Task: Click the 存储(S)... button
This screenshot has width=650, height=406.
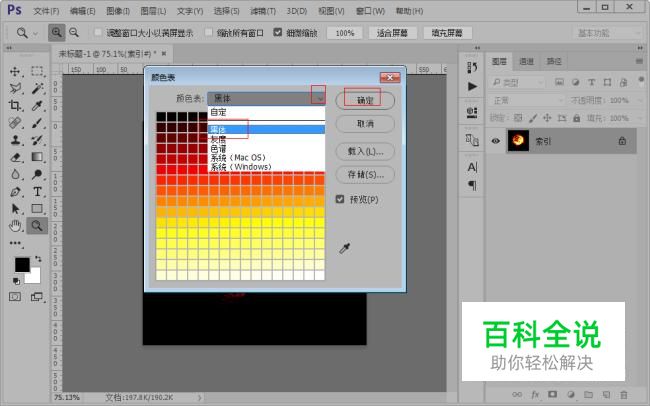Action: pyautogui.click(x=365, y=175)
